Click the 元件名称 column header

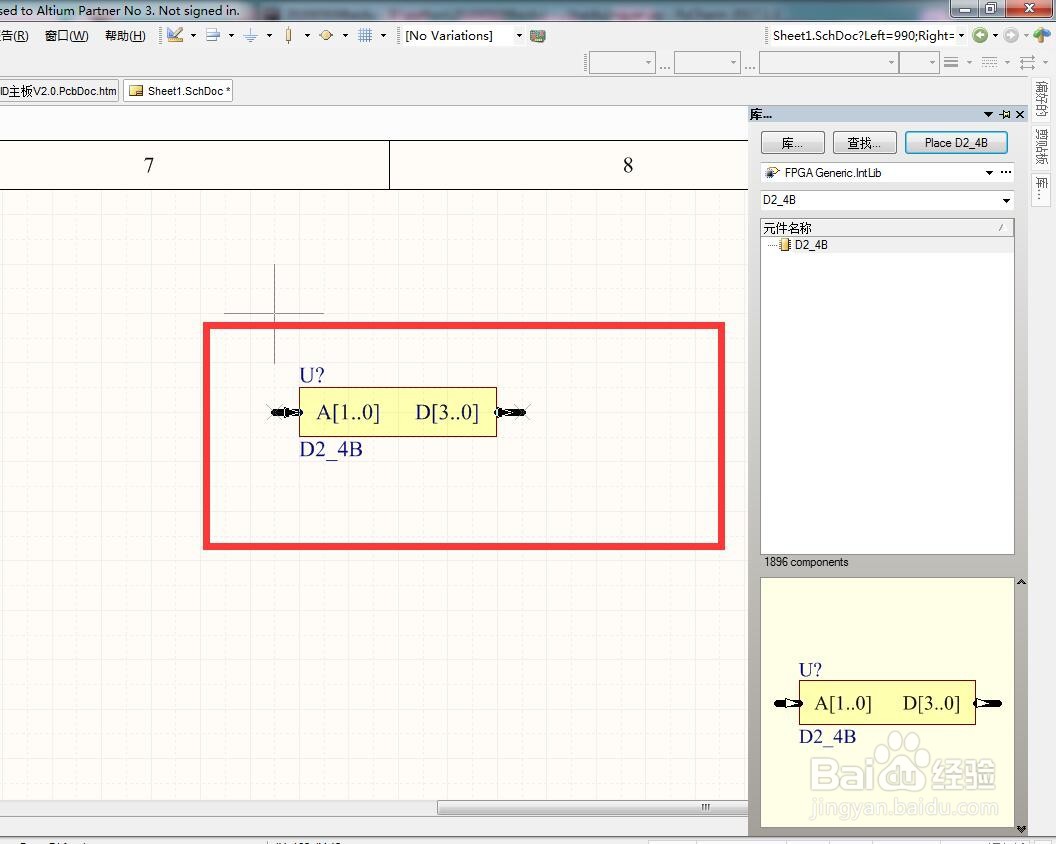[x=887, y=228]
